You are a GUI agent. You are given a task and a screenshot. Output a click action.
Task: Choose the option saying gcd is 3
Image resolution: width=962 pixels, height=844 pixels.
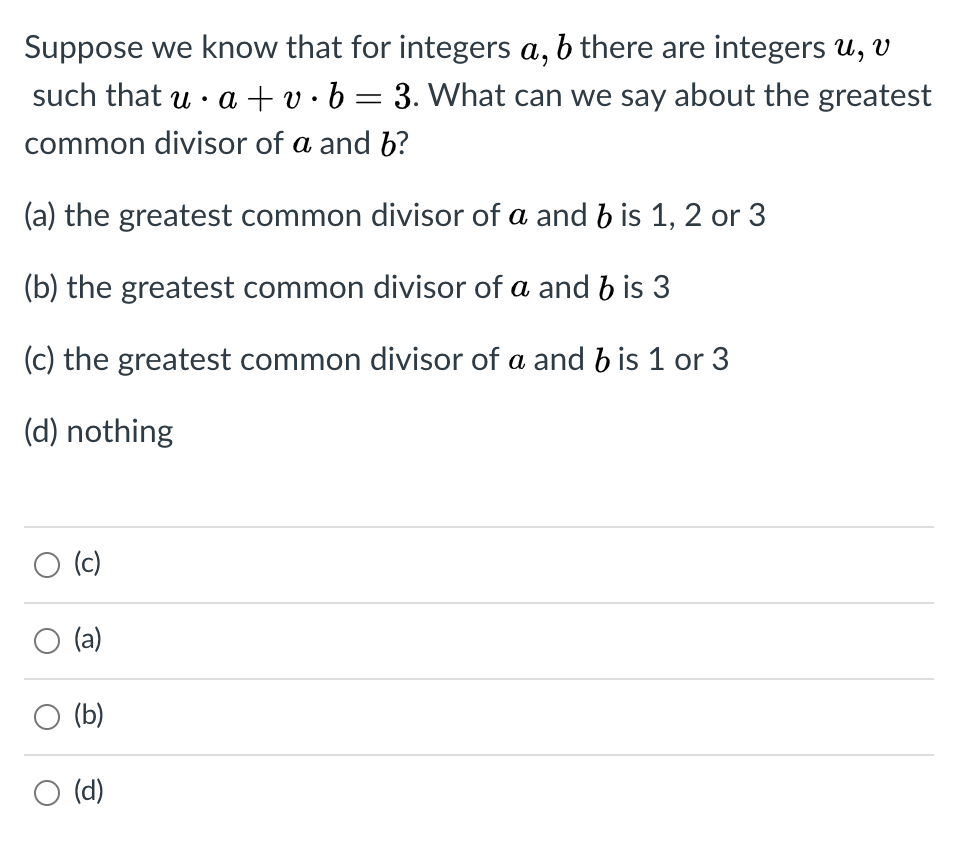click(345, 288)
